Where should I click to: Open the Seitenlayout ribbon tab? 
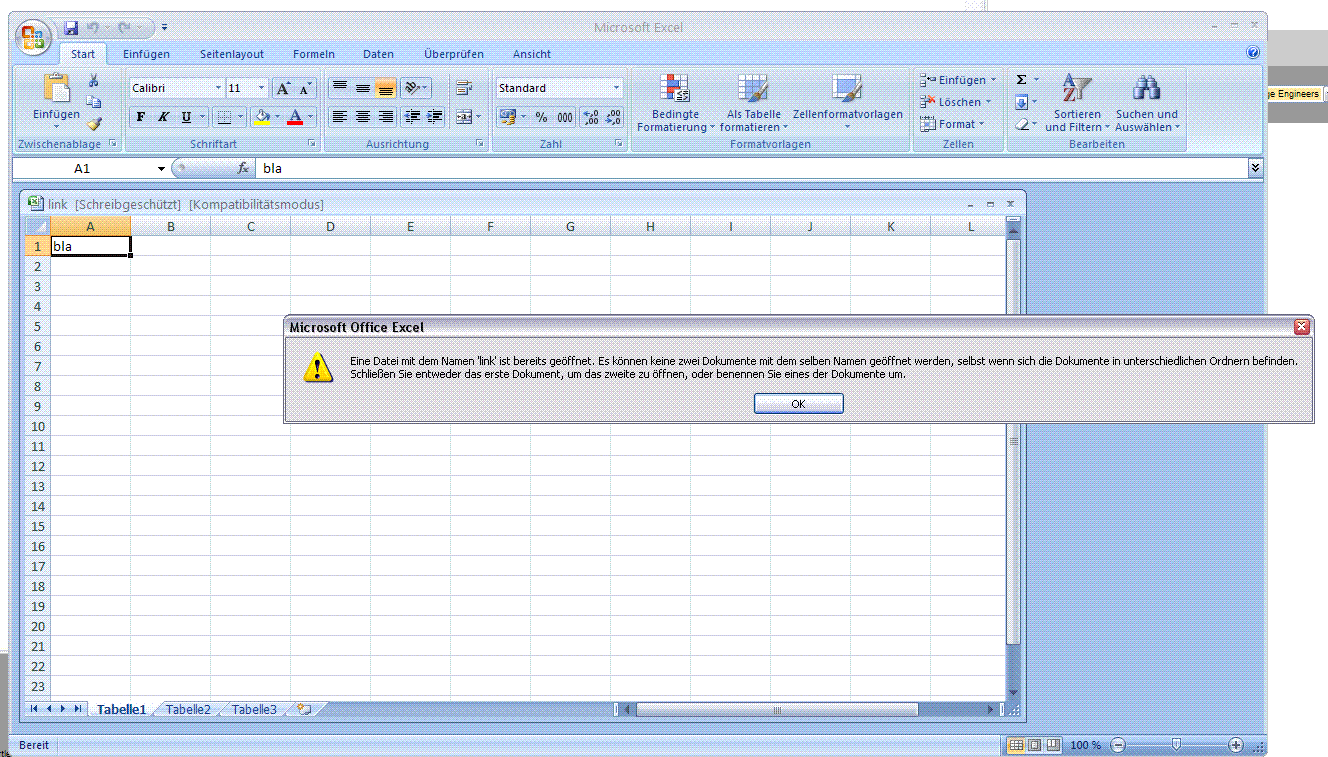pos(232,54)
